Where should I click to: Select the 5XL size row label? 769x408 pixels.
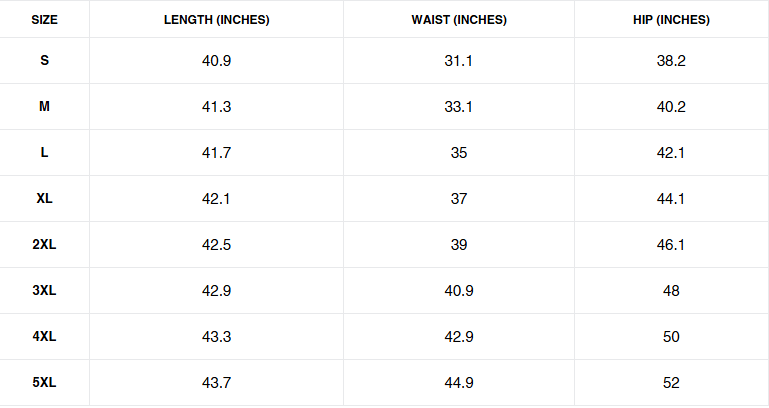[44, 383]
